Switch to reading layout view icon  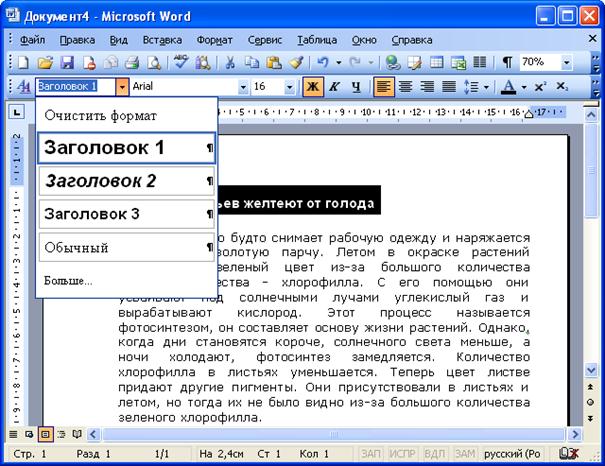tap(77, 434)
